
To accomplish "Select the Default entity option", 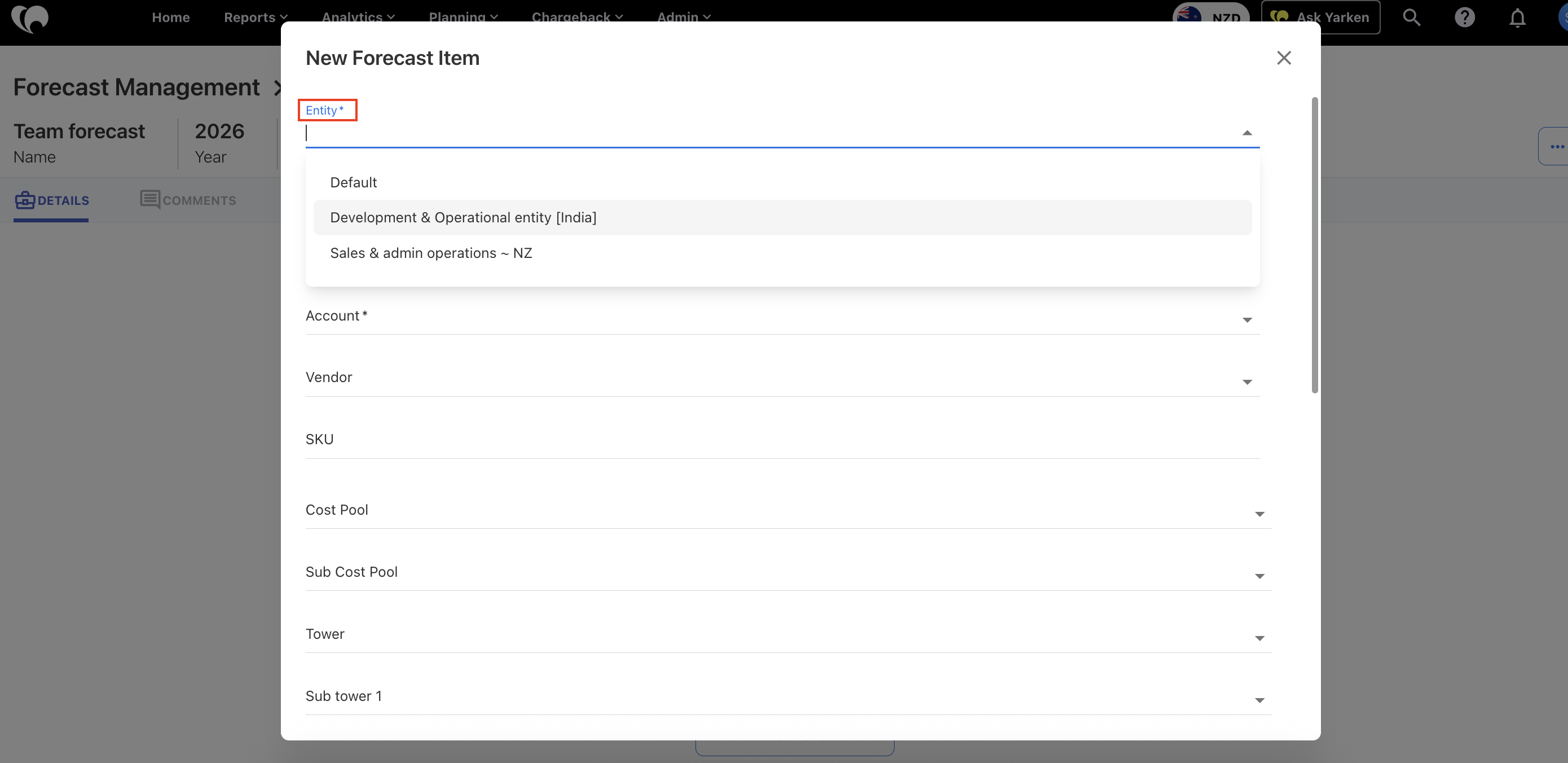I will [353, 183].
